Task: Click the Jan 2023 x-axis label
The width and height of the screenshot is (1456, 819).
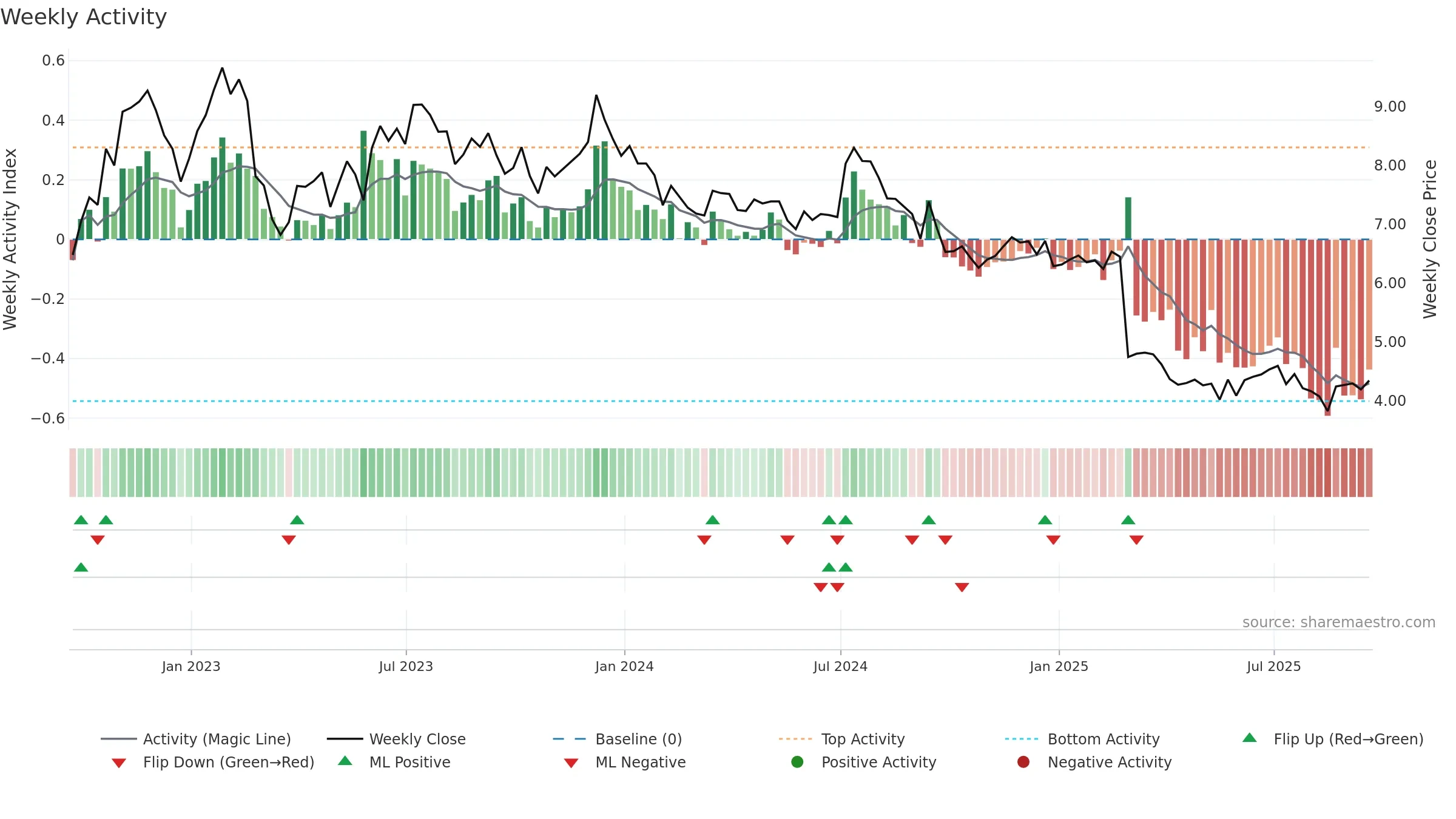Action: pos(191,666)
